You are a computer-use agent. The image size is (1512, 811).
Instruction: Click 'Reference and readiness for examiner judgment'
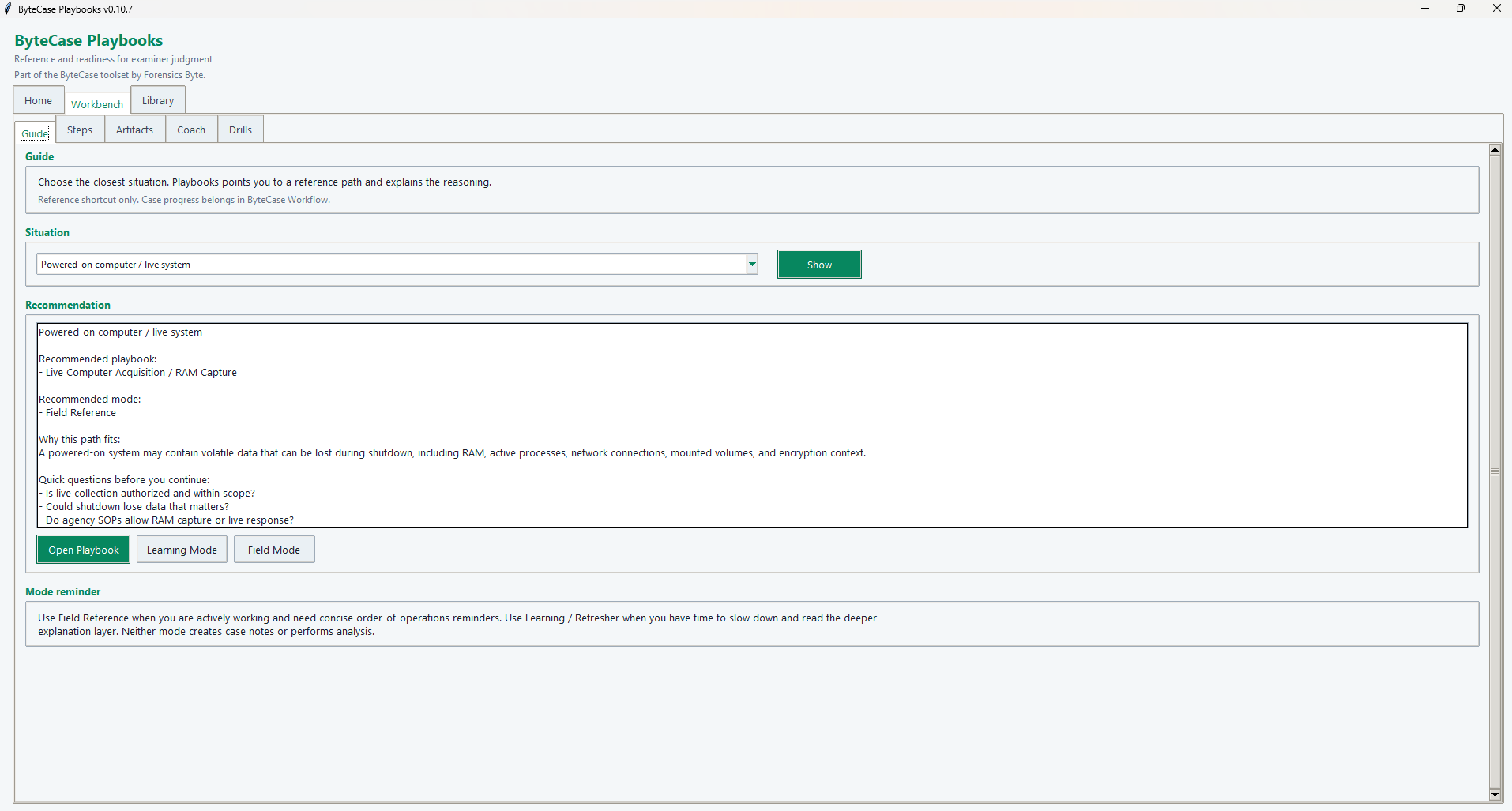[x=113, y=59]
